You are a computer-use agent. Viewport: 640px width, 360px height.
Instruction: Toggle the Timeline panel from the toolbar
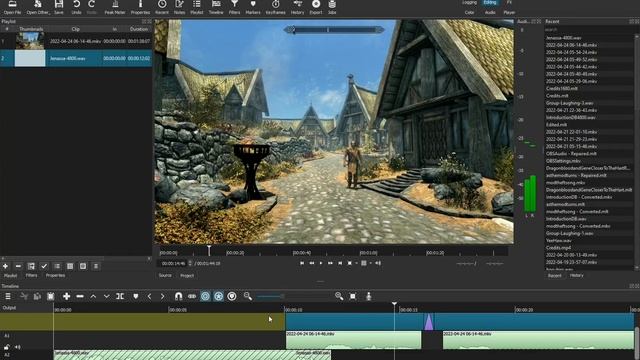[x=216, y=7]
